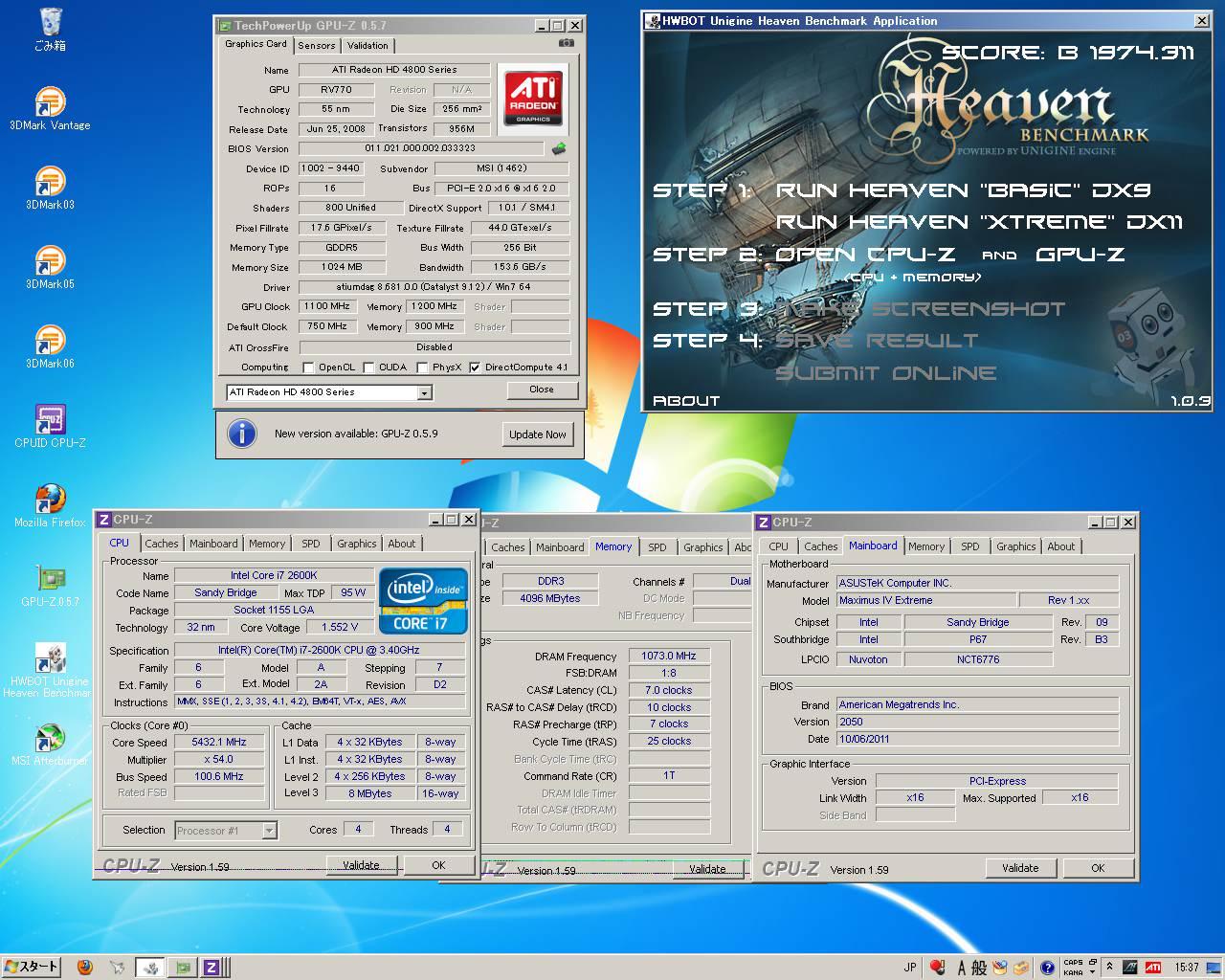Image resolution: width=1225 pixels, height=980 pixels.
Task: Click Submit Online in Heaven window
Action: [x=886, y=373]
